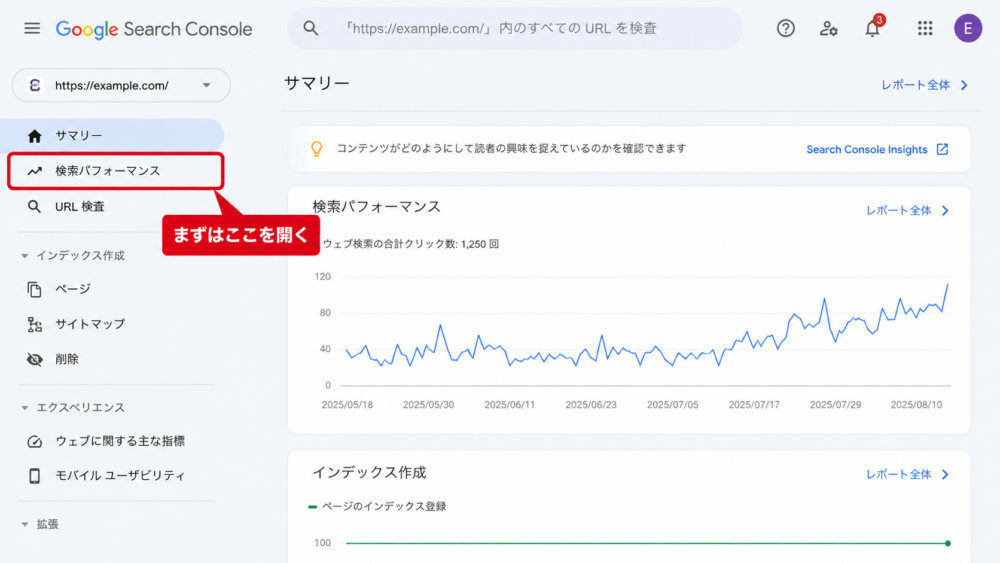1000x563 pixels.
Task: Click the green index chart end point
Action: pyautogui.click(x=948, y=543)
